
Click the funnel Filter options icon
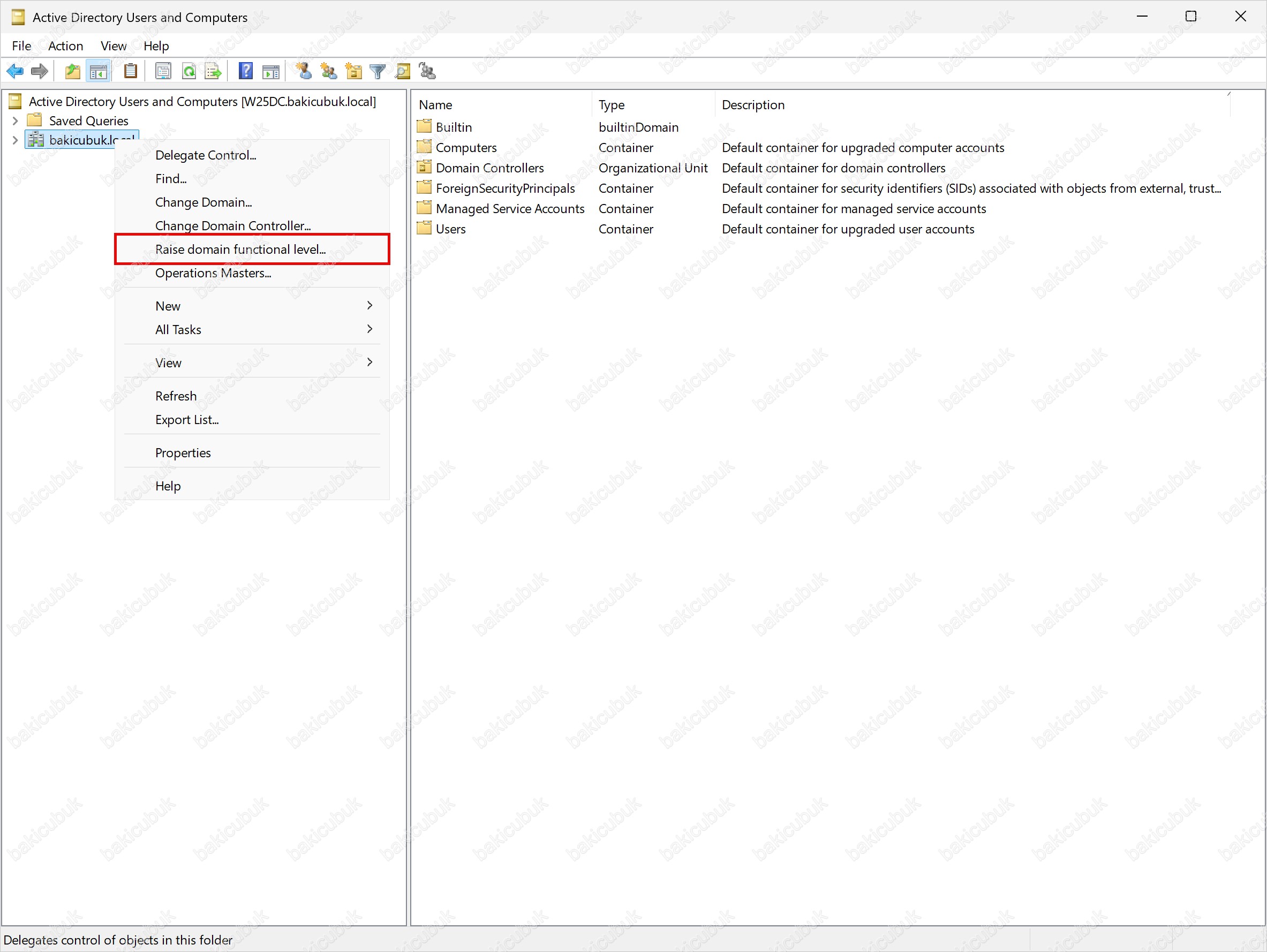pyautogui.click(x=378, y=72)
